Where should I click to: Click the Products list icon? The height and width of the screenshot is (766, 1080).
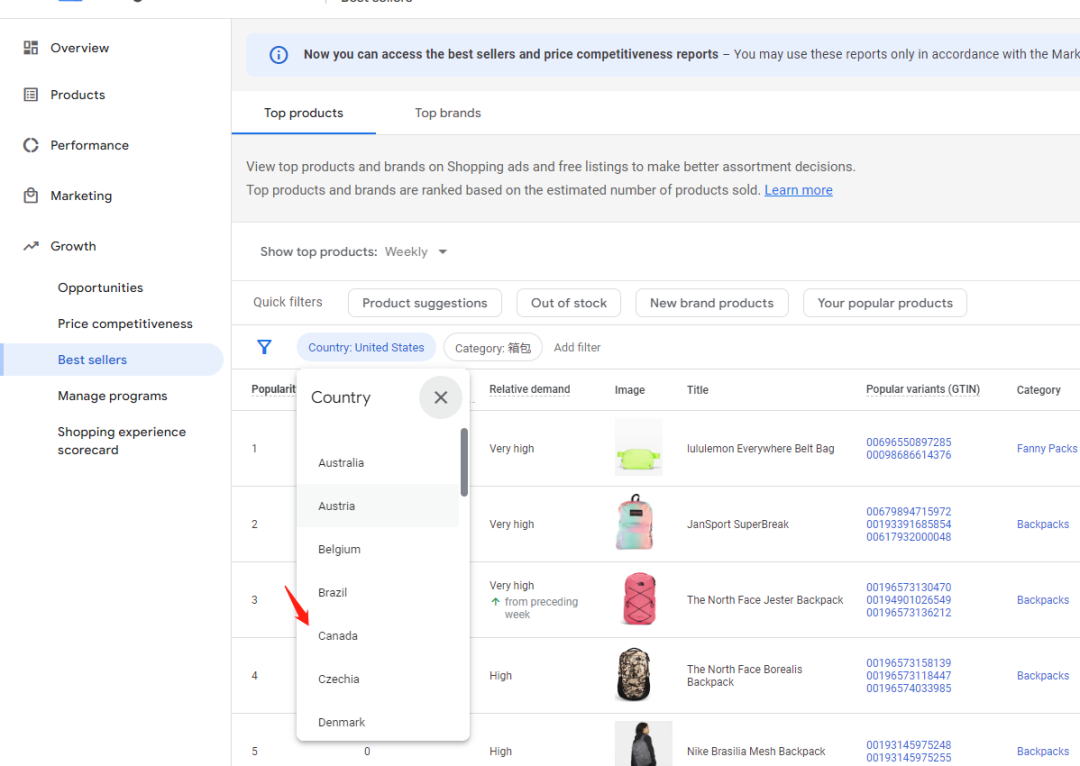point(31,95)
